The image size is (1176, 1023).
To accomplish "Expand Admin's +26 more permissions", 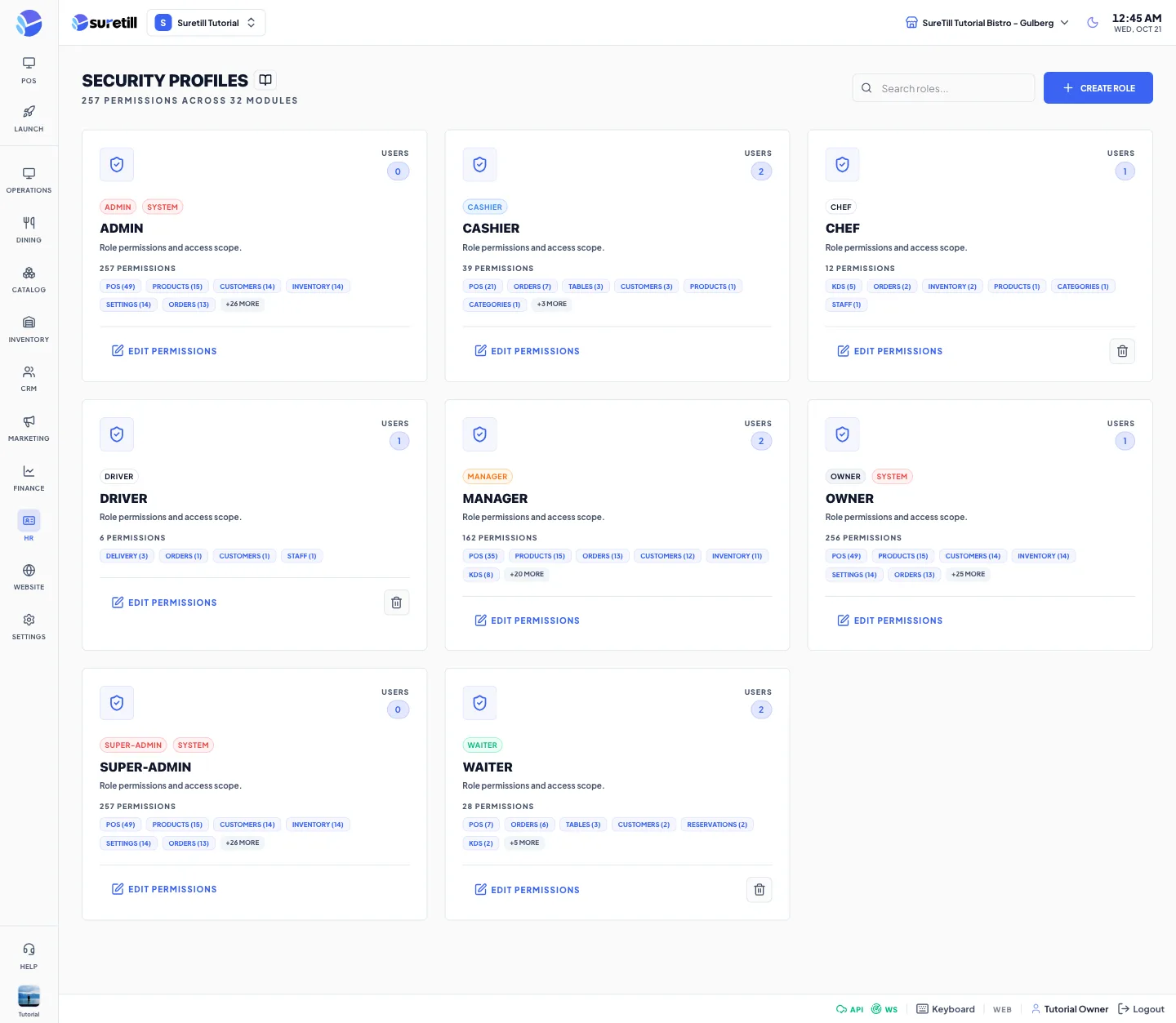I will coord(243,304).
